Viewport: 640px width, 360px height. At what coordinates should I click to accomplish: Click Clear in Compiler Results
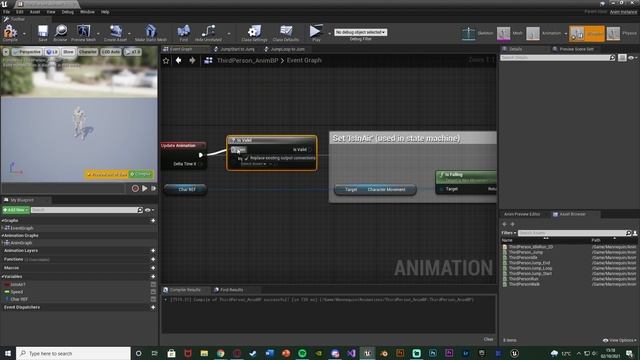[x=488, y=339]
